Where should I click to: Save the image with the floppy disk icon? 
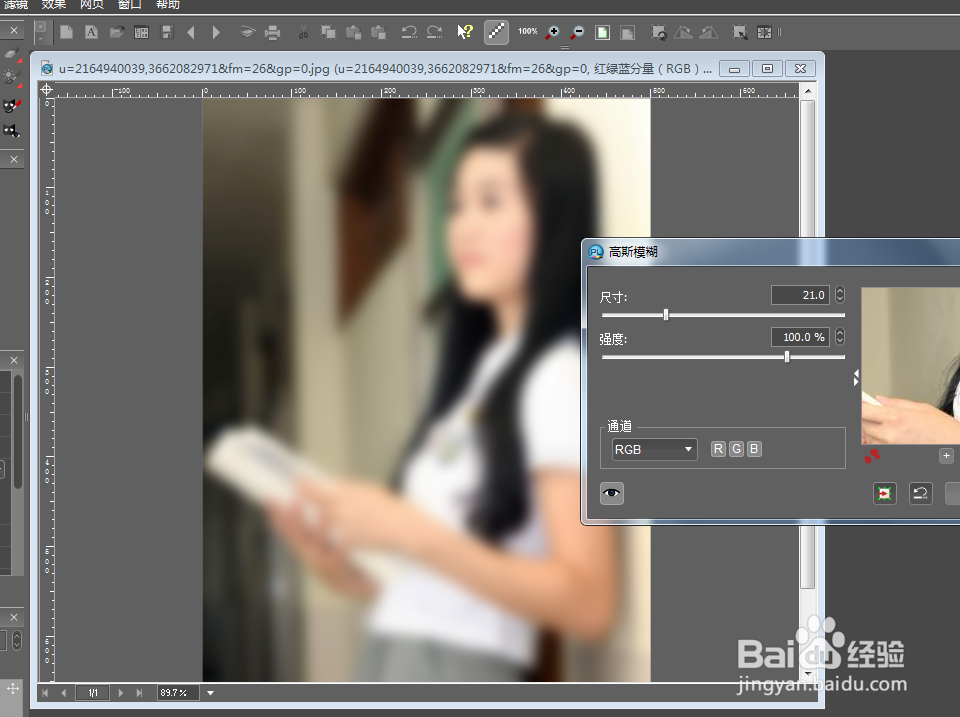(x=167, y=32)
